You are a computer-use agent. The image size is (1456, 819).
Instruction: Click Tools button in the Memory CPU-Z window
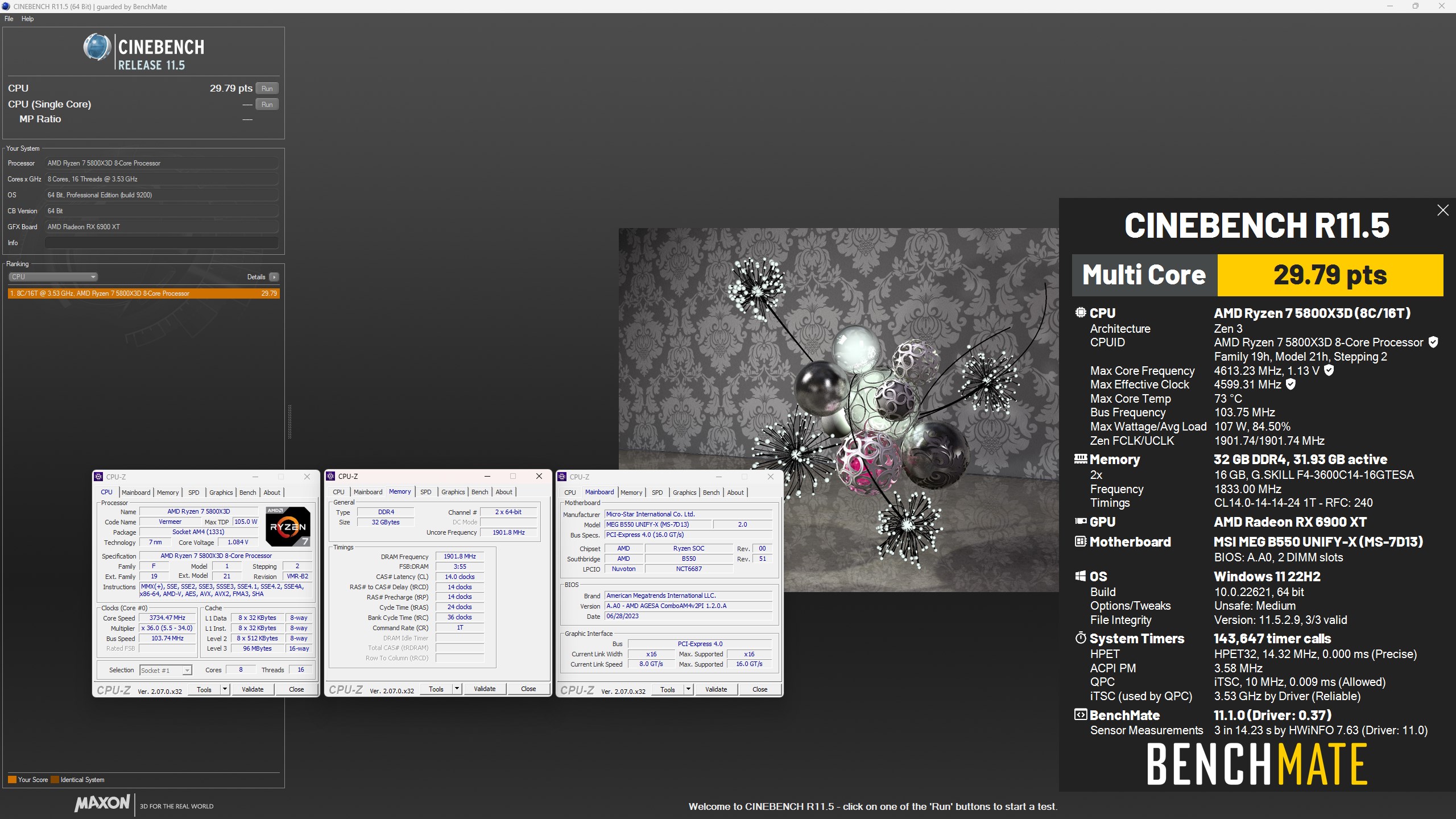click(436, 689)
